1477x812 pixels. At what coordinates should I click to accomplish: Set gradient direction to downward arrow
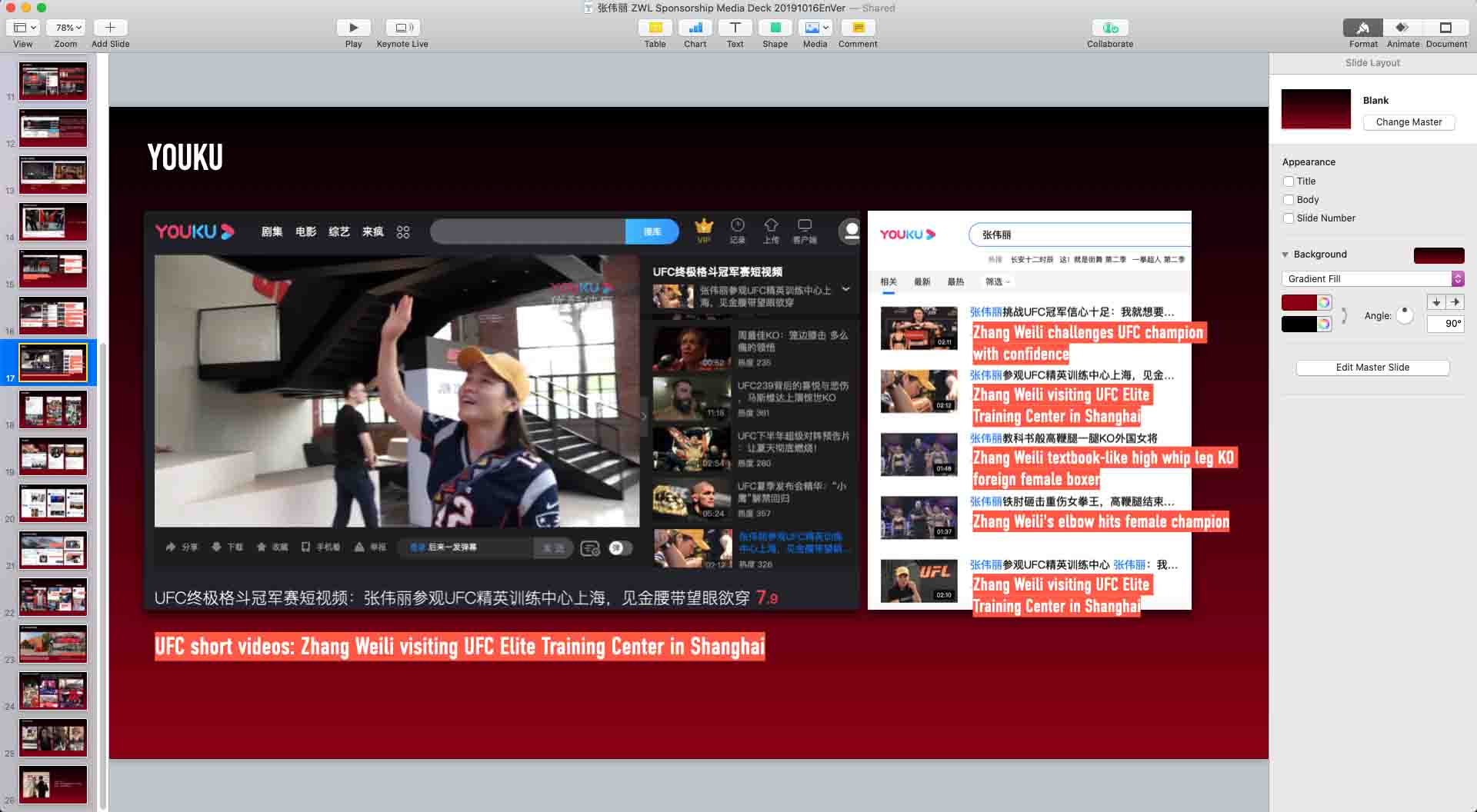click(x=1436, y=302)
